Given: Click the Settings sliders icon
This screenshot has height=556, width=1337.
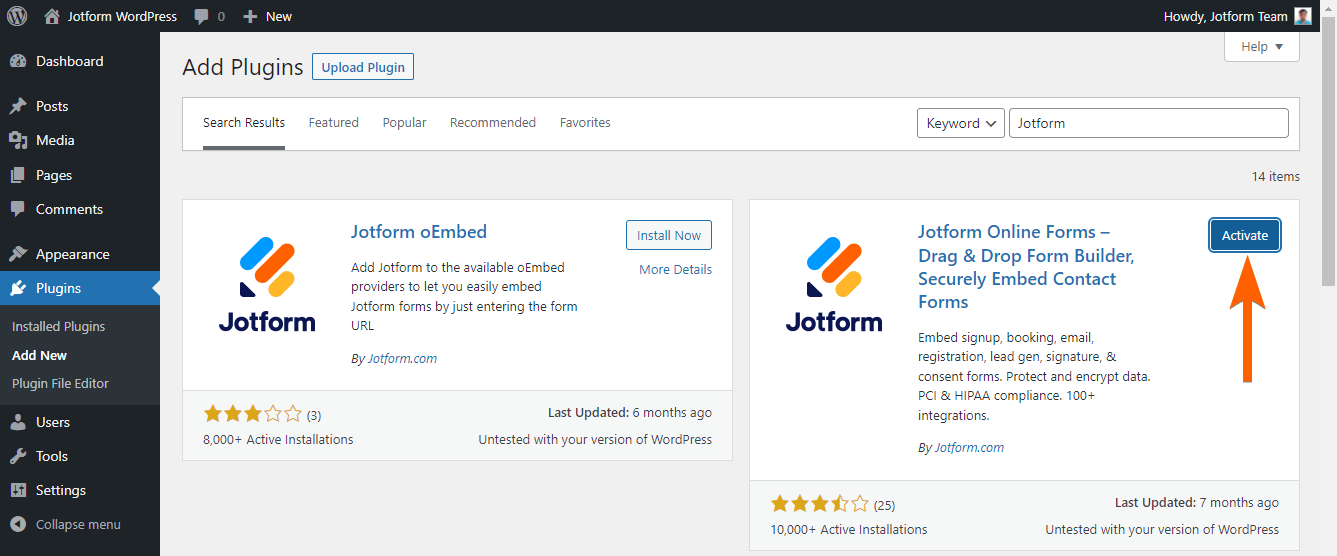Looking at the screenshot, I should pyautogui.click(x=18, y=490).
